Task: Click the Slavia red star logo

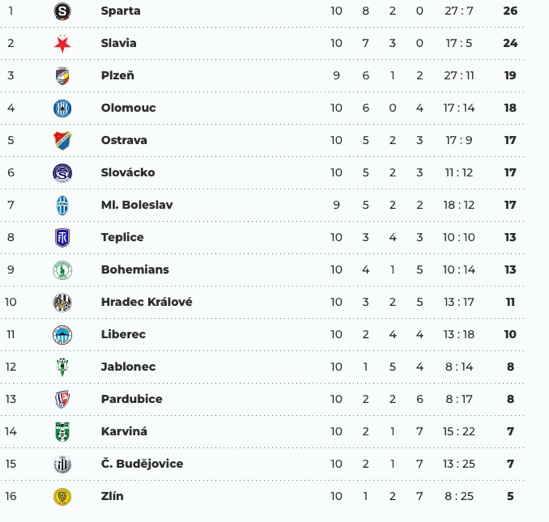Action: (x=62, y=44)
